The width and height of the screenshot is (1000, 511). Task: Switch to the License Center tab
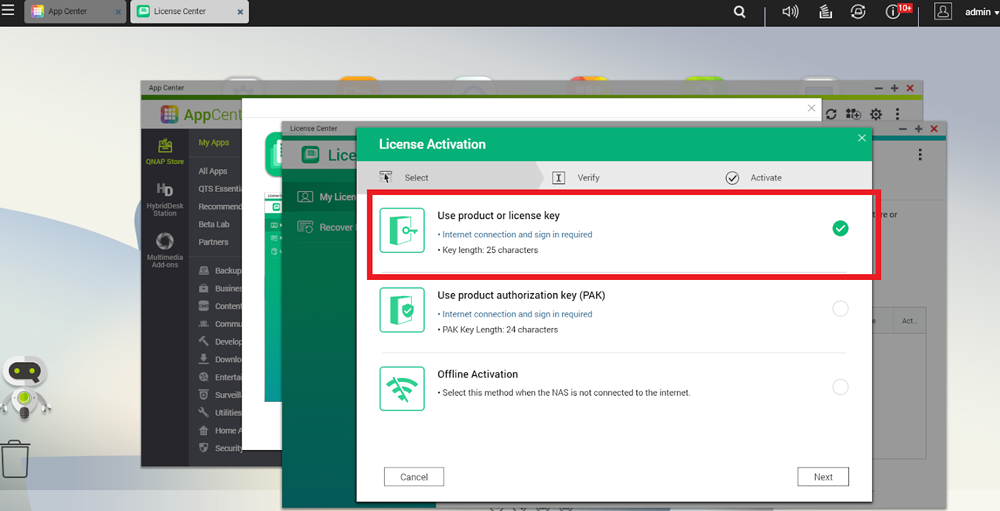188,12
